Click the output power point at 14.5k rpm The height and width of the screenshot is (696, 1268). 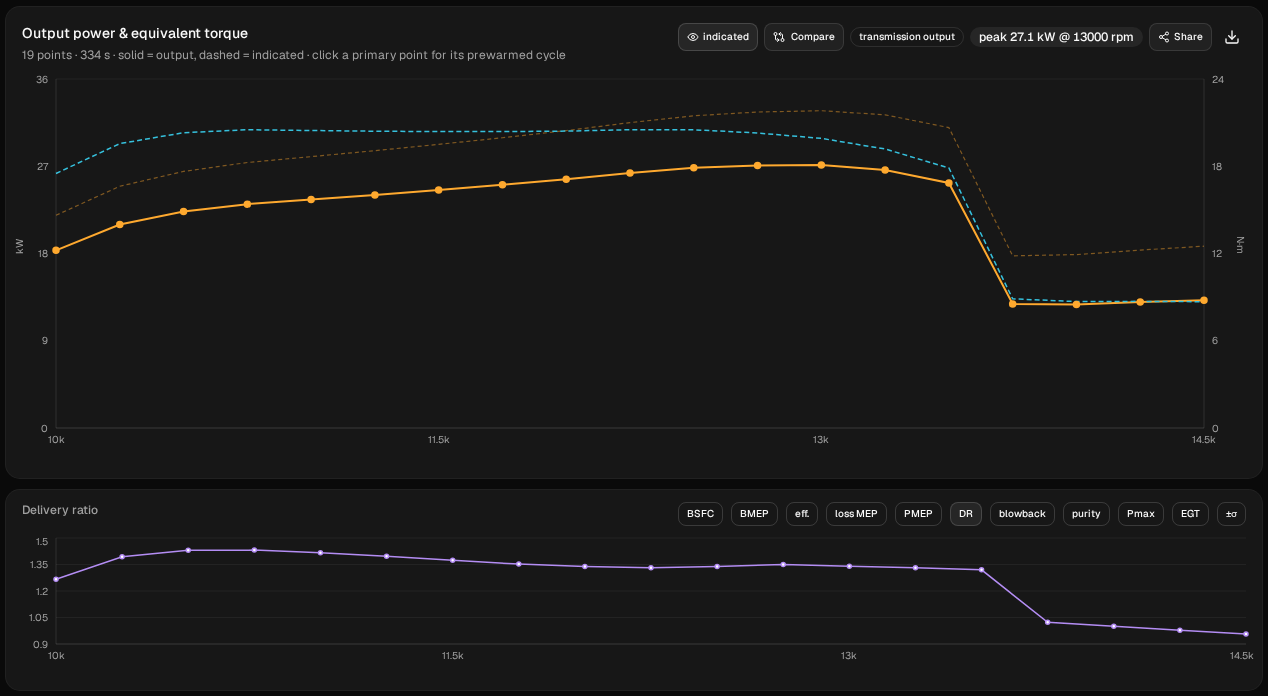coord(1204,300)
